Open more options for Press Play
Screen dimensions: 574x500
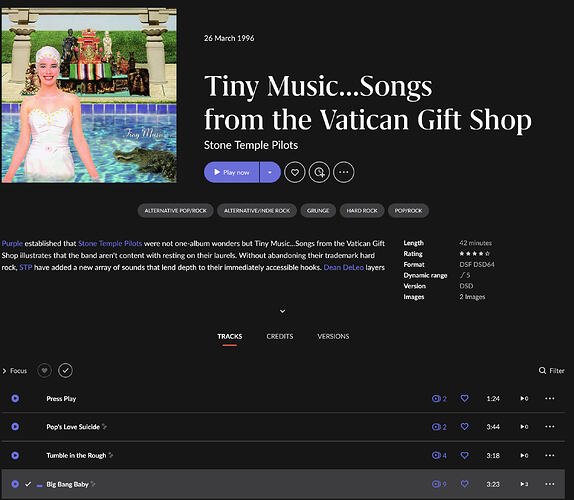tap(549, 398)
